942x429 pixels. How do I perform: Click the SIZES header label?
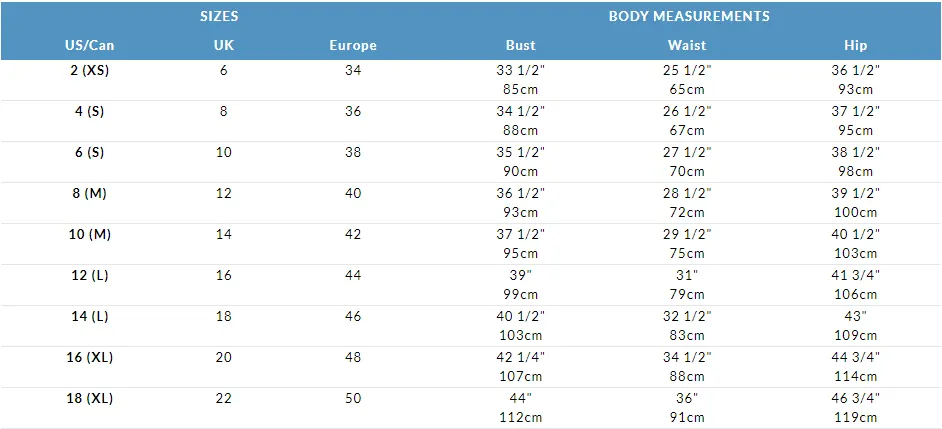coord(219,16)
